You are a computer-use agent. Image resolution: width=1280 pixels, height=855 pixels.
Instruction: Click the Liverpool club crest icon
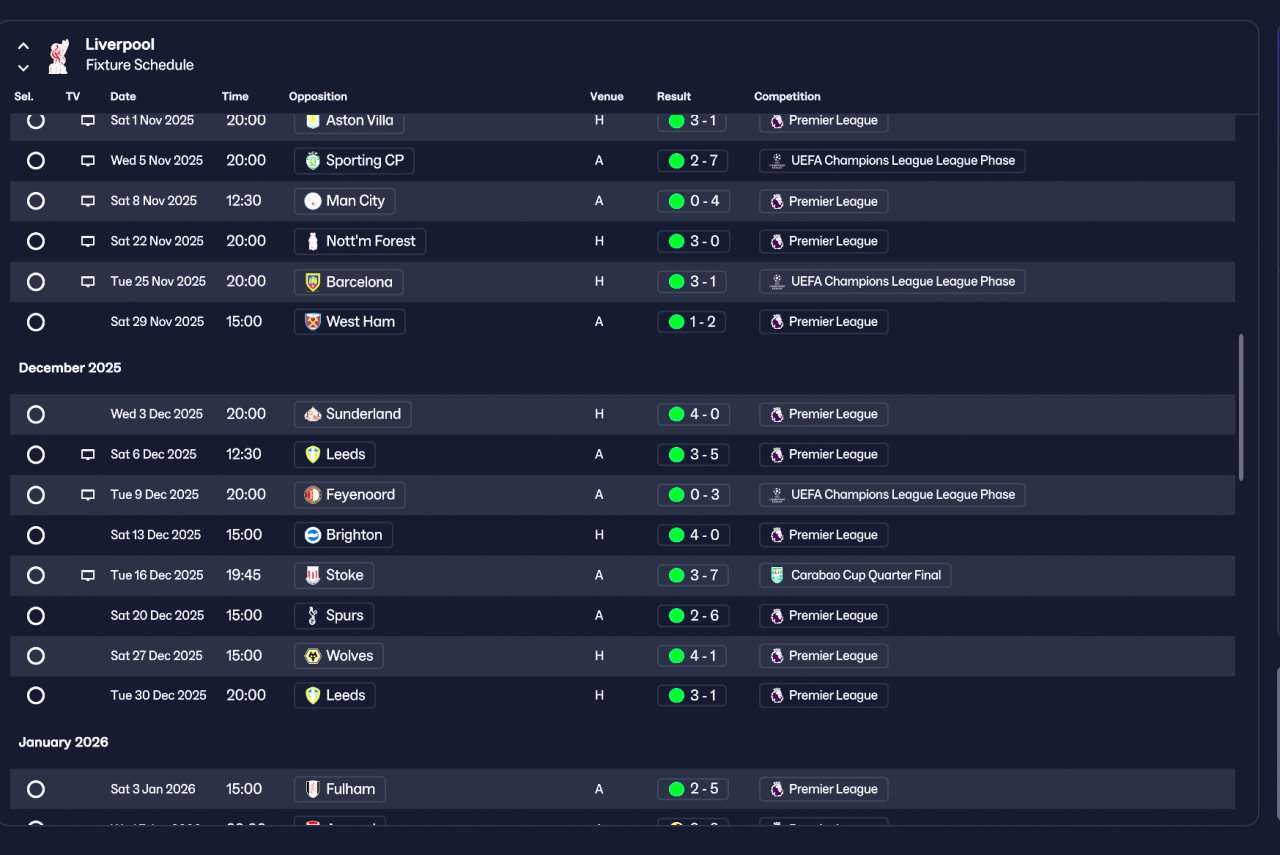coord(59,55)
